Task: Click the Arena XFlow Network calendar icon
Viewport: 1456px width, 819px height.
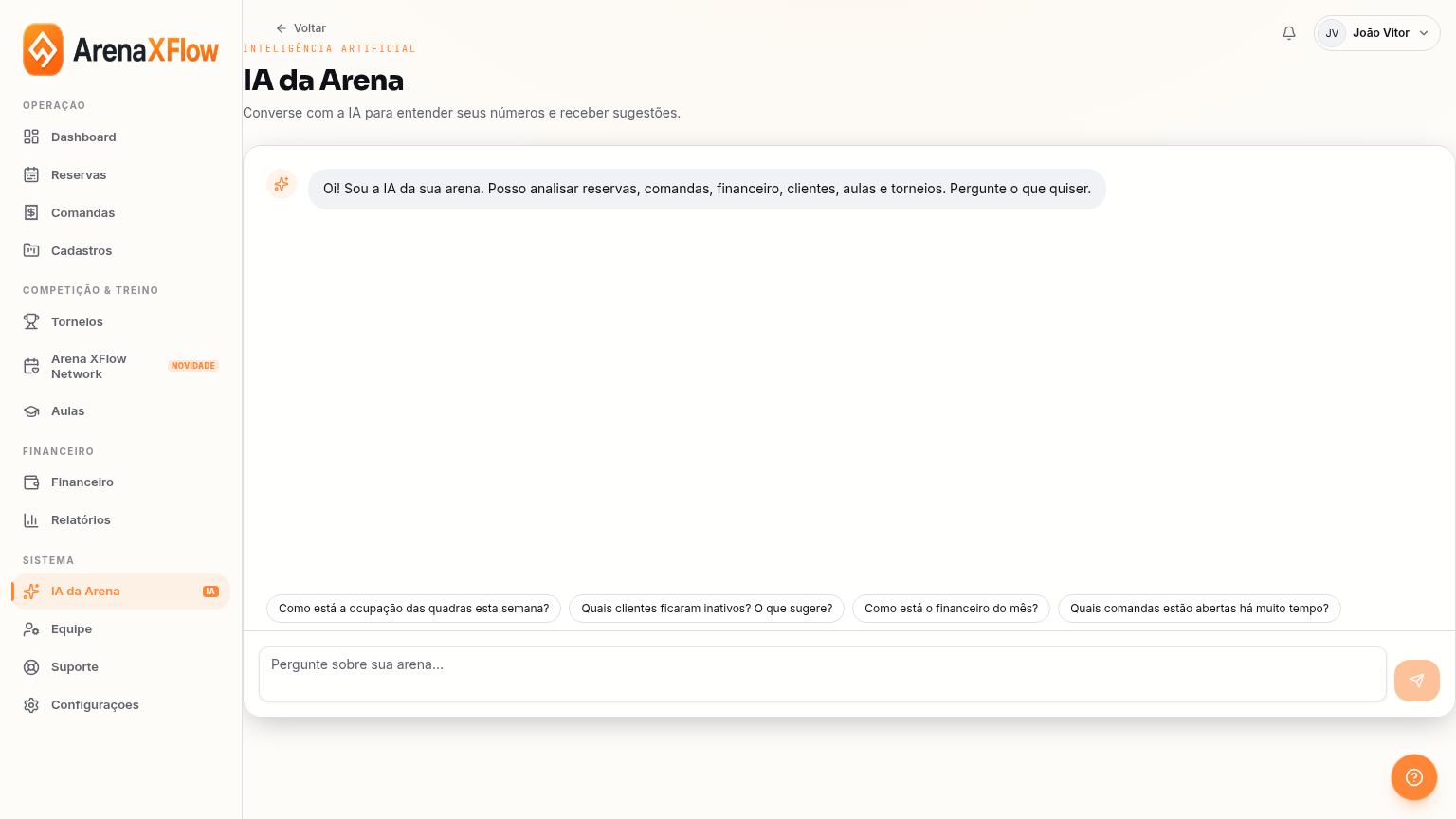Action: pyautogui.click(x=31, y=366)
